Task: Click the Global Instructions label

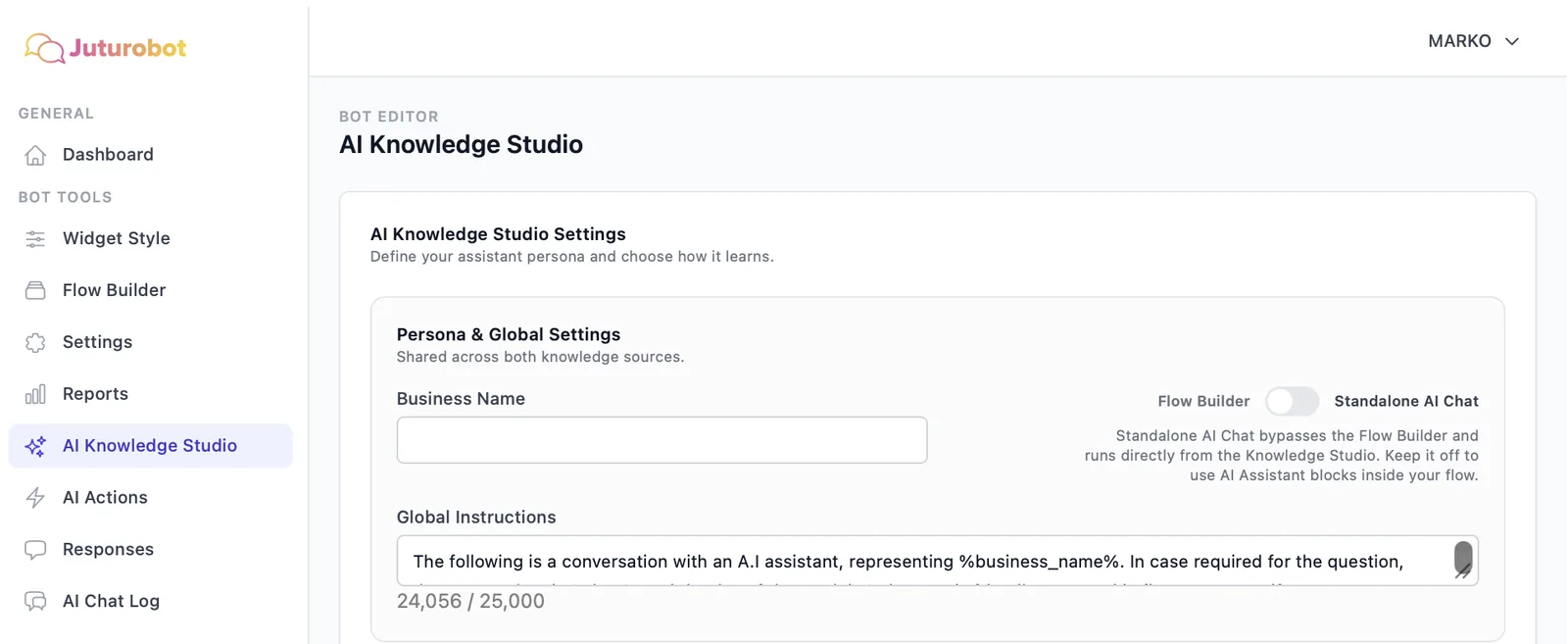Action: coord(476,518)
